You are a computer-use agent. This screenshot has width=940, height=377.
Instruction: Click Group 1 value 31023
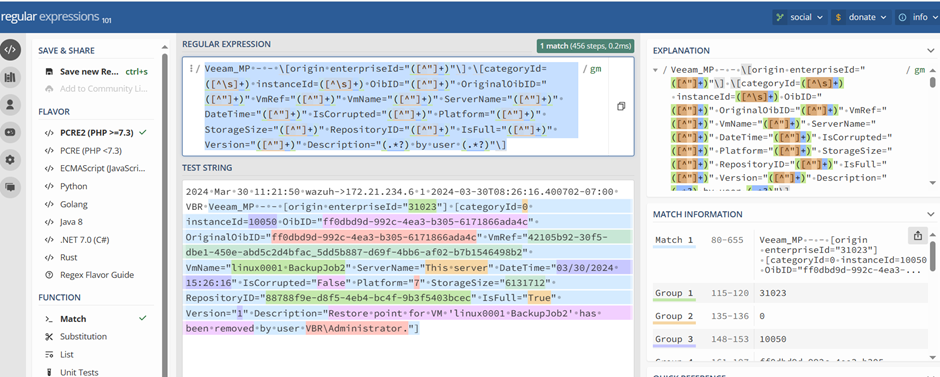[772, 293]
